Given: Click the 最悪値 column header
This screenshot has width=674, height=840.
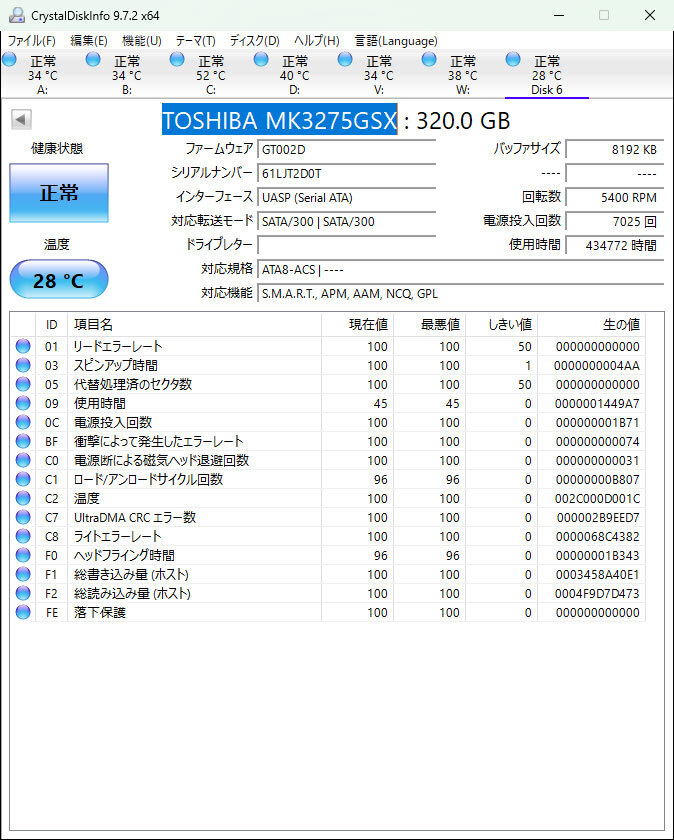Looking at the screenshot, I should click(x=430, y=325).
